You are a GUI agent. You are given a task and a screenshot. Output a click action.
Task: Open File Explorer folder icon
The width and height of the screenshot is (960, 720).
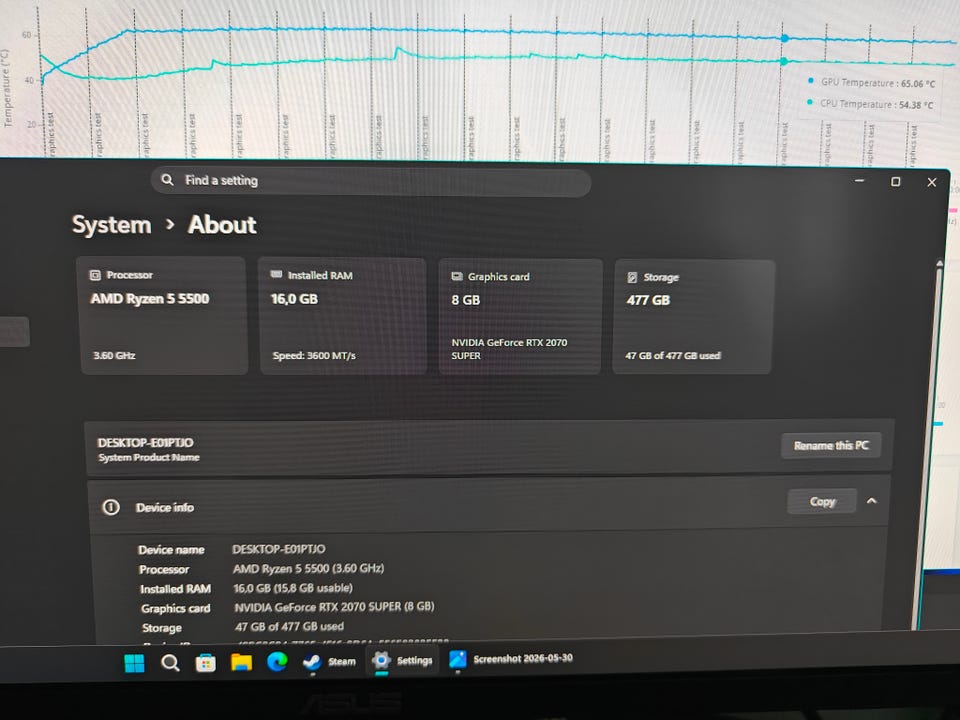pyautogui.click(x=241, y=662)
